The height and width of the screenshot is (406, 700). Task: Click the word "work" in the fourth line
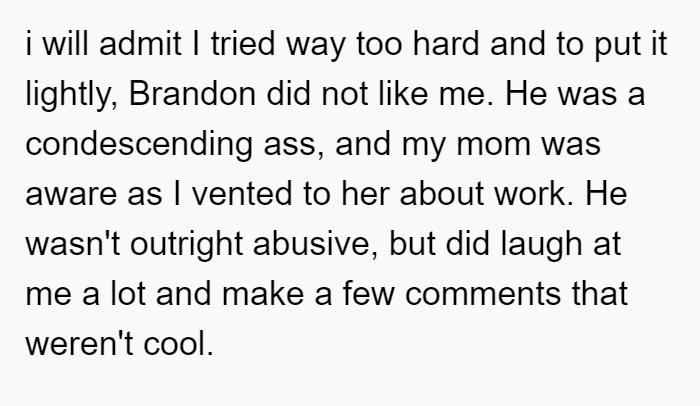tap(530, 194)
